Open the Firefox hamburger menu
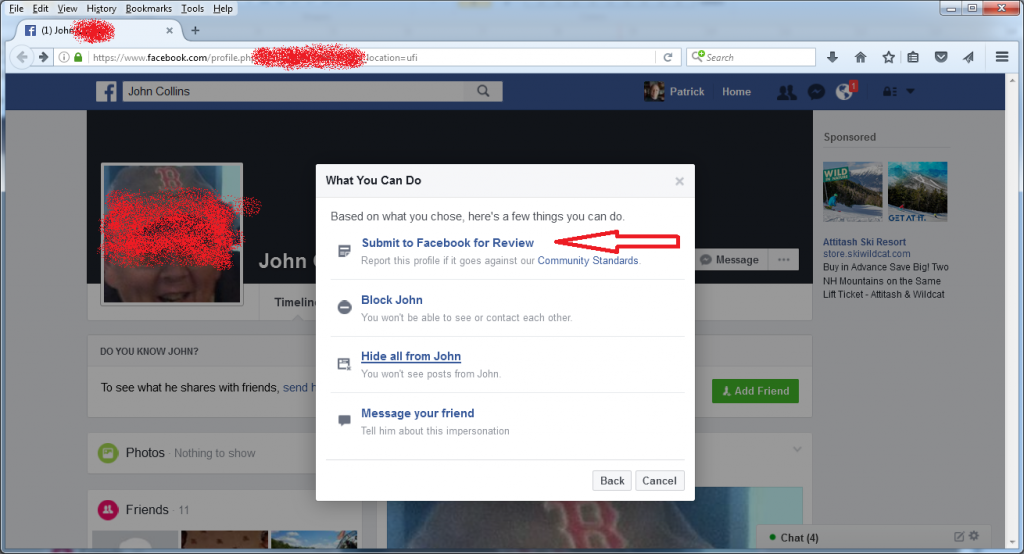Screen dimensions: 1024x554 1002,57
